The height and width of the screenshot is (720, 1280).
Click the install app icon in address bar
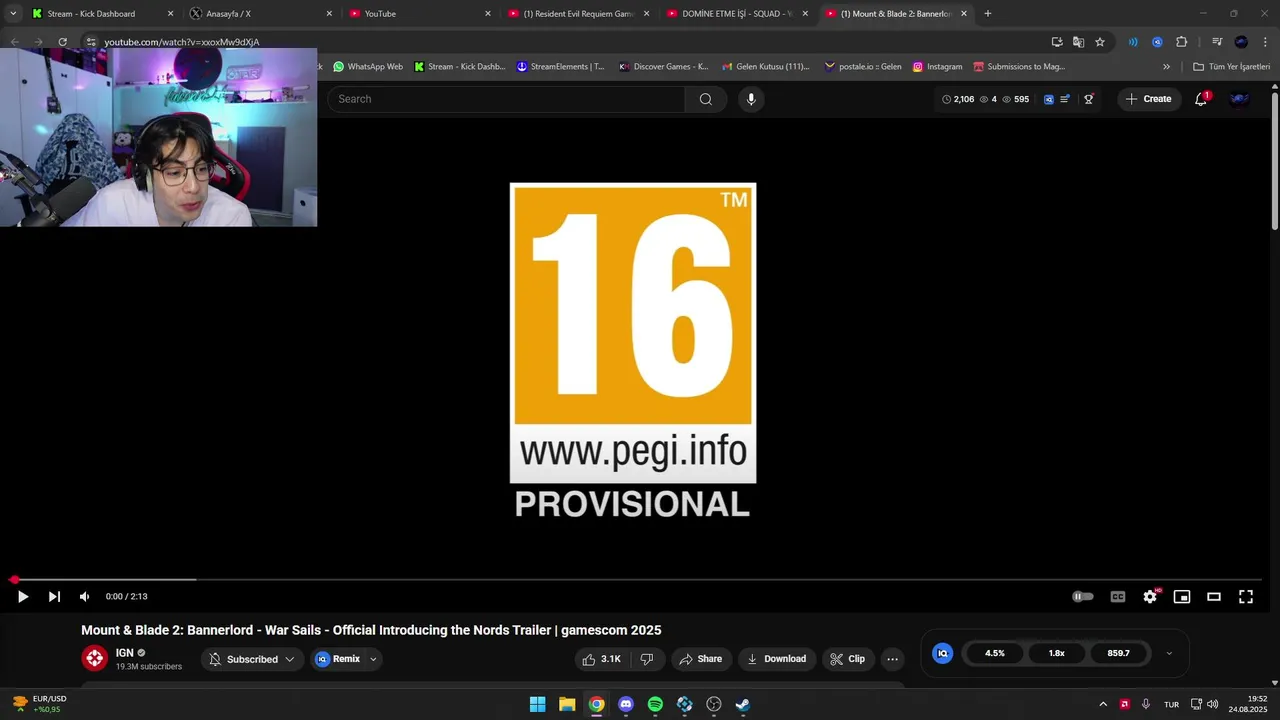(1057, 42)
